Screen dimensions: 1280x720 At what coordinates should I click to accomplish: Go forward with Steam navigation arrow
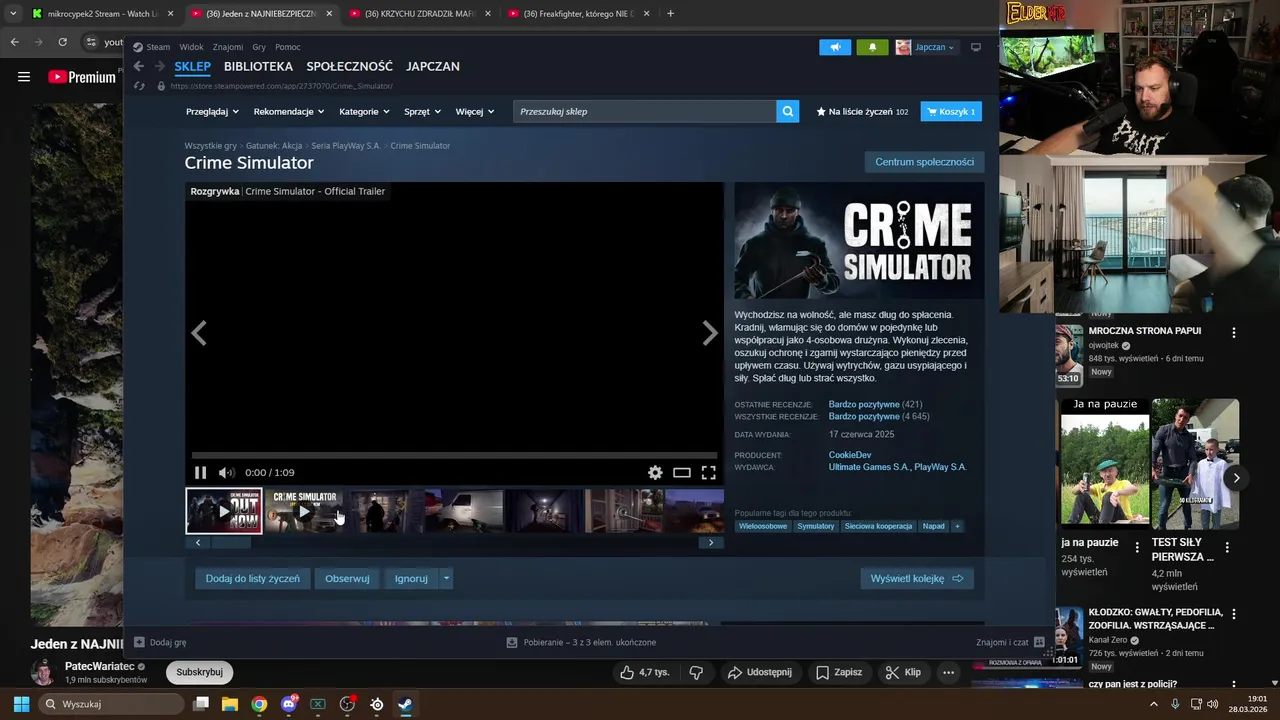(161, 66)
